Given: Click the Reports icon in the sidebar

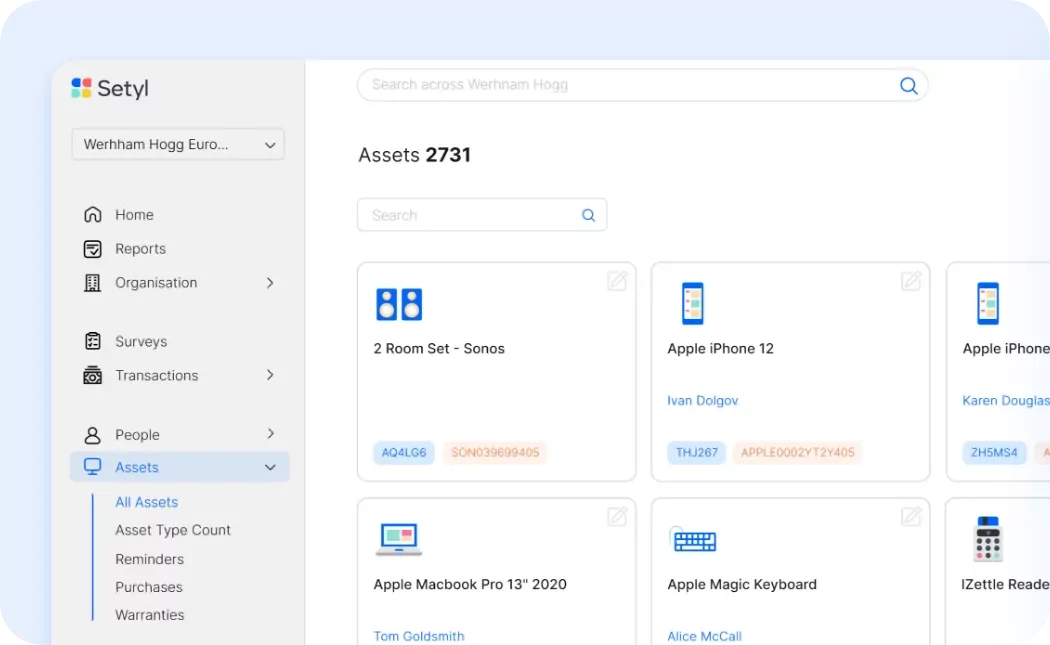Looking at the screenshot, I should tap(92, 248).
